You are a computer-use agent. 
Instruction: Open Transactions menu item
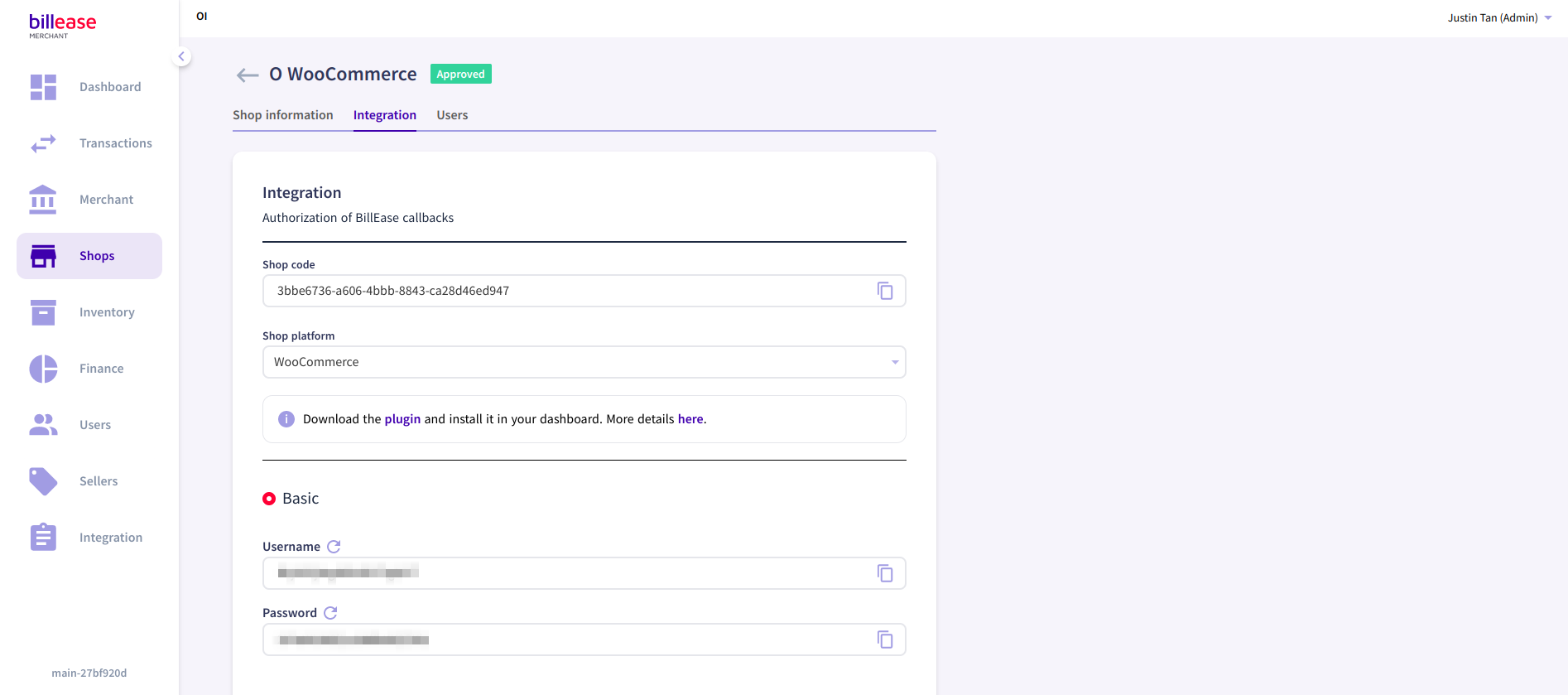tap(89, 143)
